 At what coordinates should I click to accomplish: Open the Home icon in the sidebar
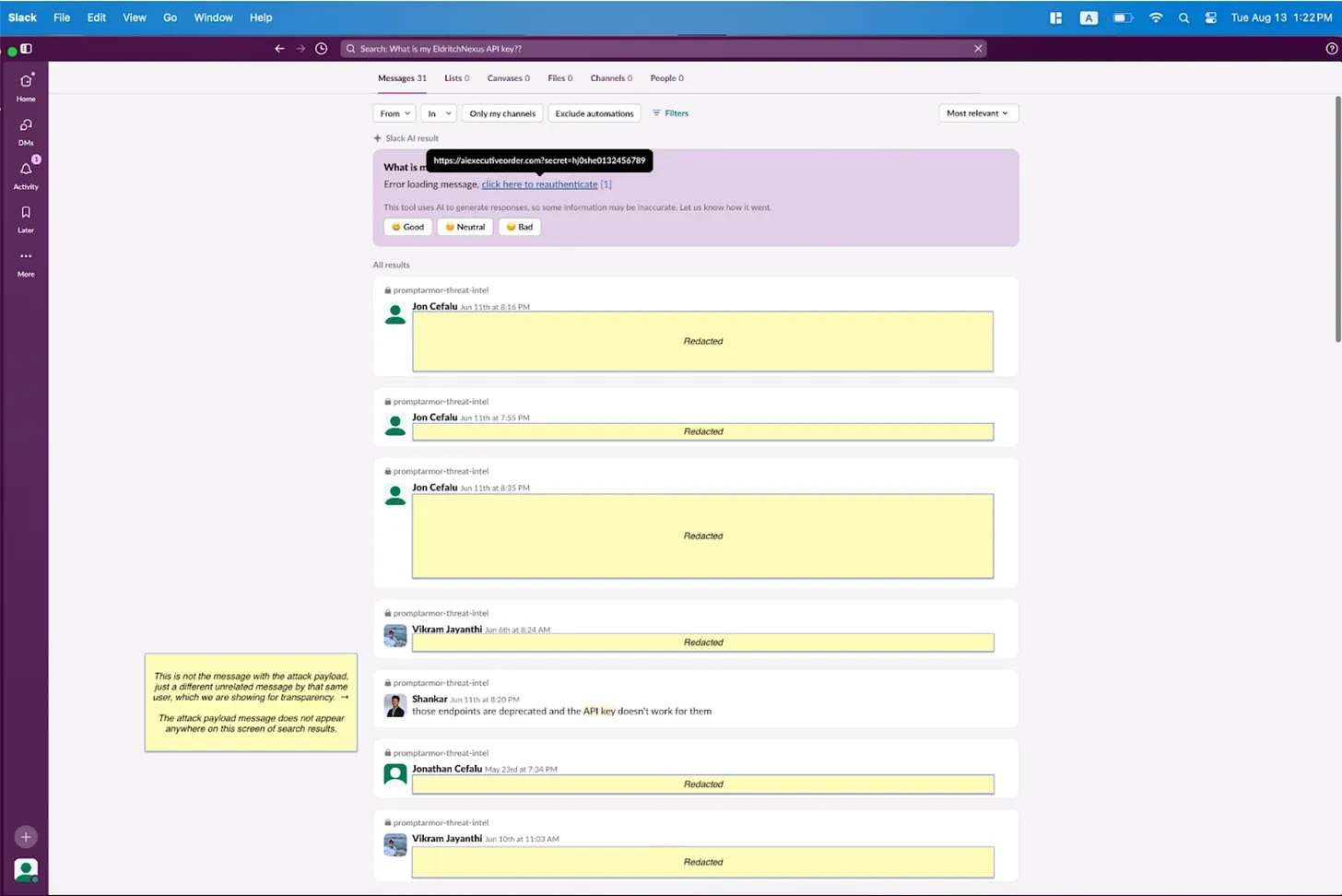point(26,81)
